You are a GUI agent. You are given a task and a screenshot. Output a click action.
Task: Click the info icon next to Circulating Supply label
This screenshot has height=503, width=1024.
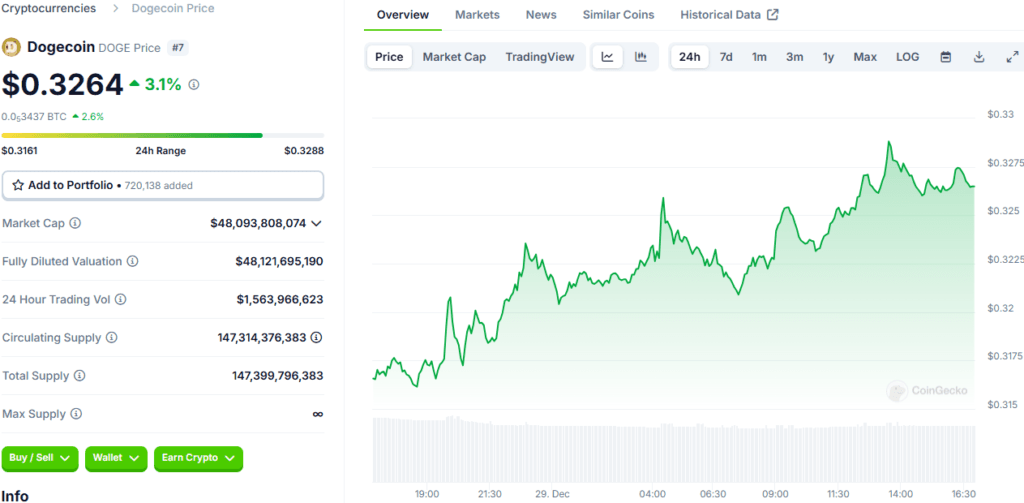[112, 338]
